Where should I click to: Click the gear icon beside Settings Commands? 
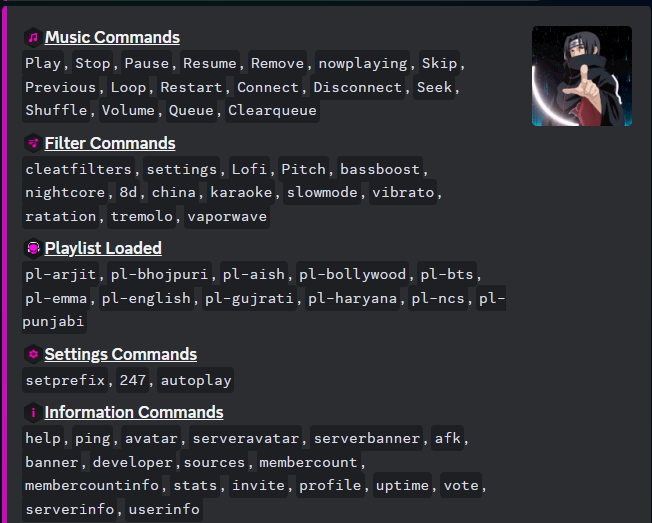(x=33, y=354)
